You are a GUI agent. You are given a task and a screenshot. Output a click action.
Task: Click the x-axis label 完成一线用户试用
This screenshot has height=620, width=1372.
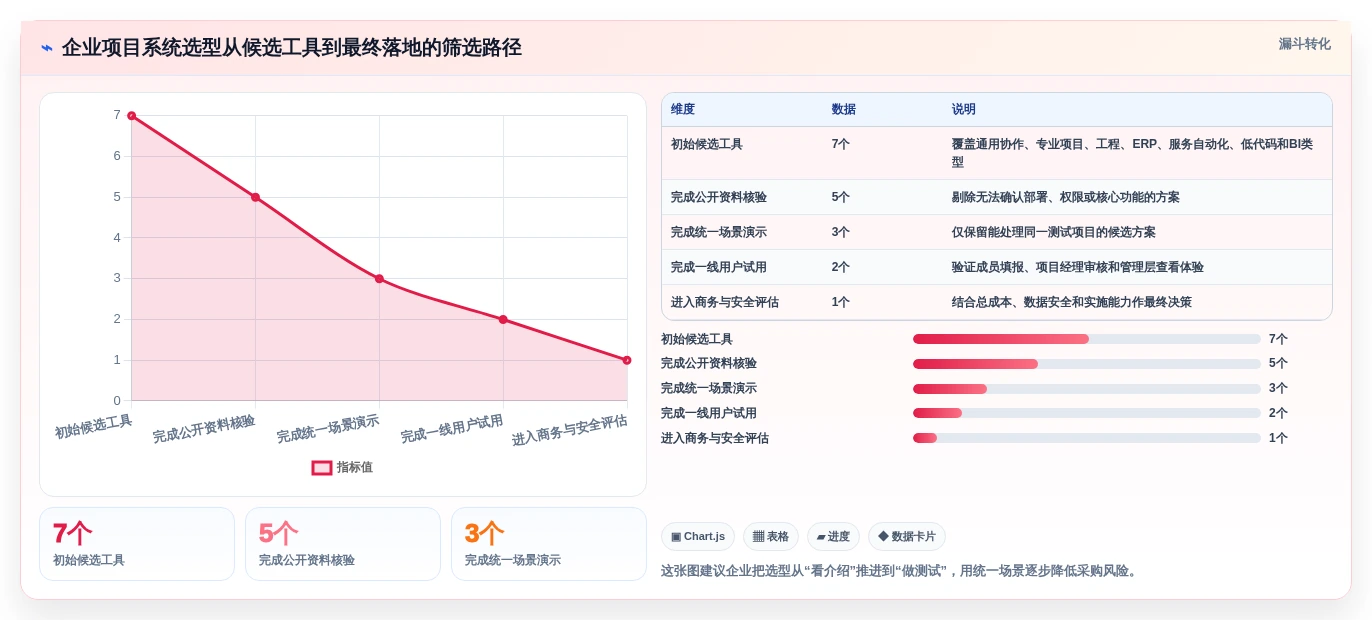[x=452, y=429]
